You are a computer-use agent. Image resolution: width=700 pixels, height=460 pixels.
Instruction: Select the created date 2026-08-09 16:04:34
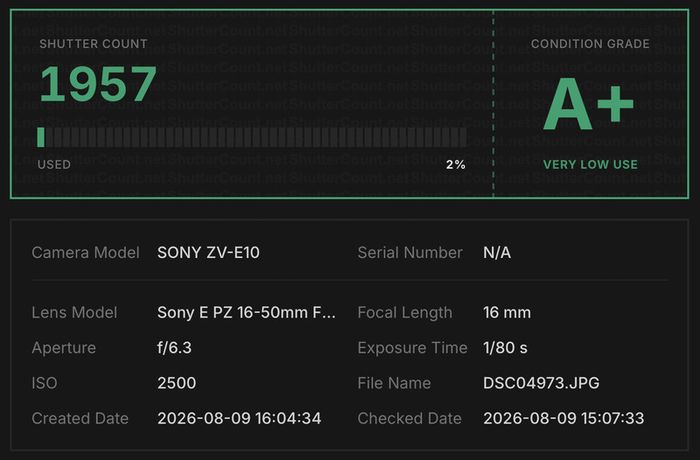pyautogui.click(x=239, y=418)
